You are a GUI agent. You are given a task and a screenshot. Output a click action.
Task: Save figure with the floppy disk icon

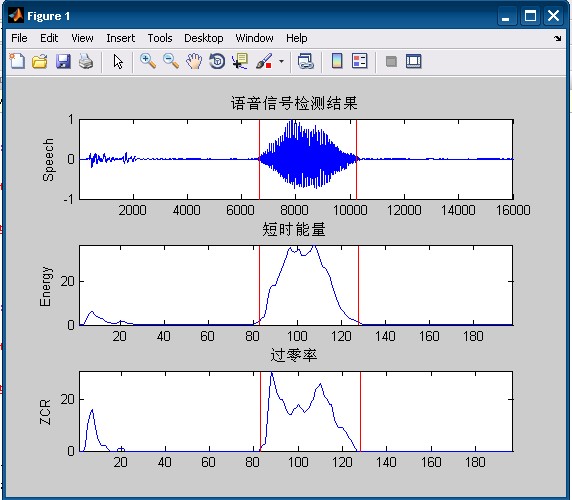63,61
